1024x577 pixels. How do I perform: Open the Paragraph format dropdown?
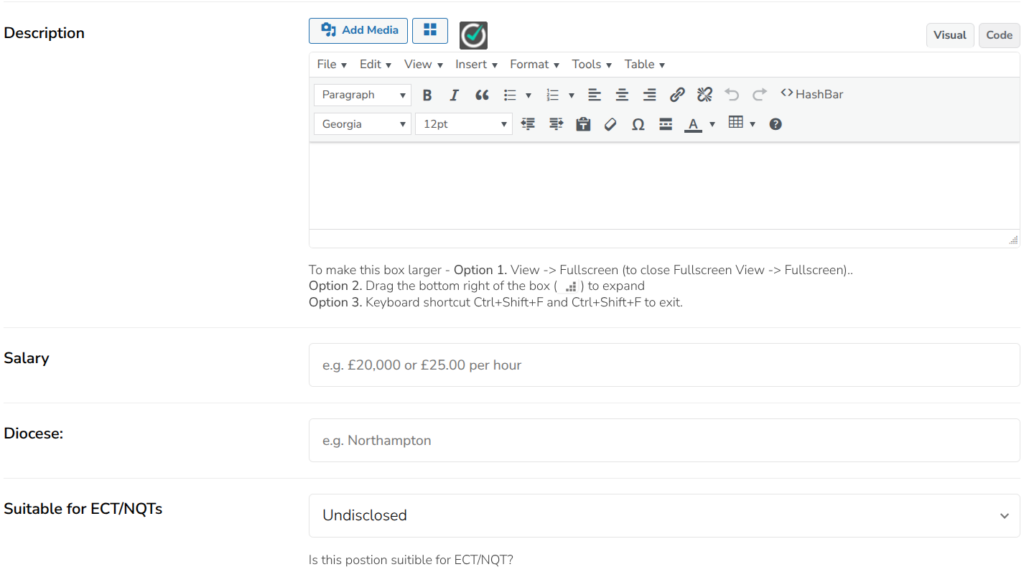coord(362,95)
